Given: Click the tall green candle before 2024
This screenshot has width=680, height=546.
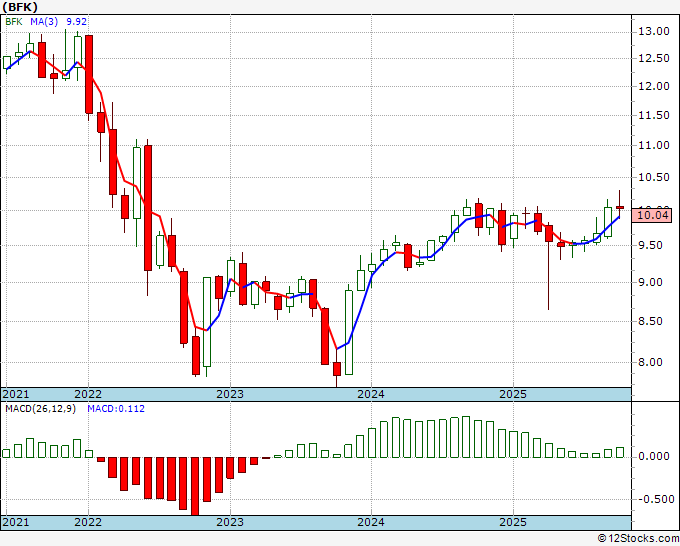Looking at the screenshot, I should (x=349, y=332).
